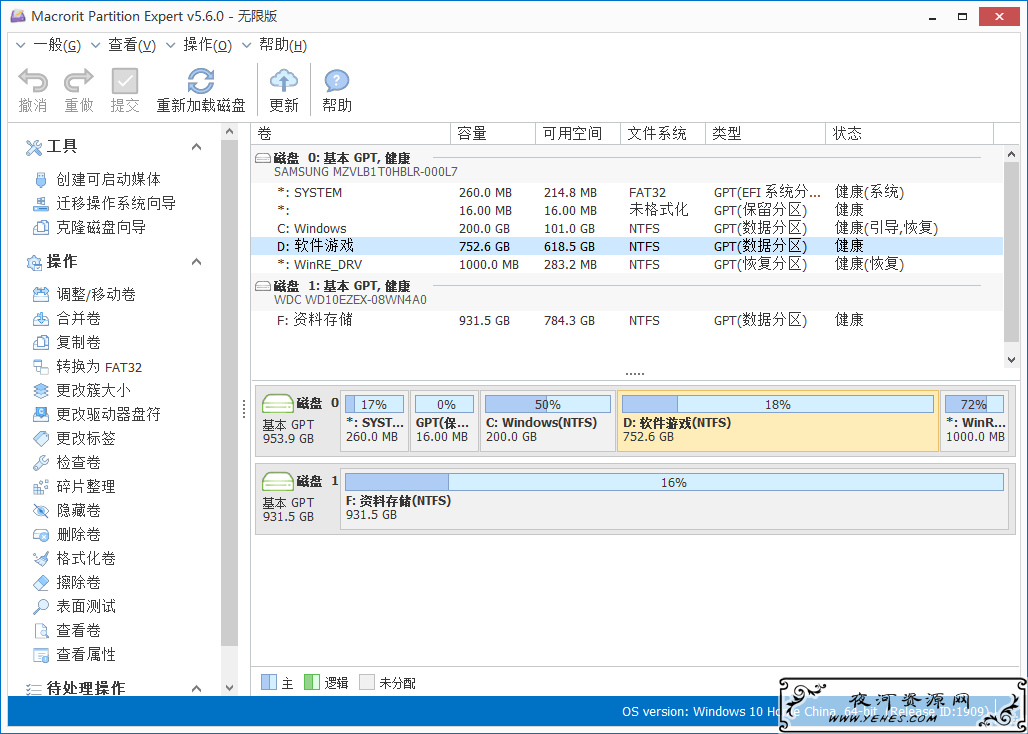
Task: Sort by 容量 column header
Action: (x=493, y=134)
